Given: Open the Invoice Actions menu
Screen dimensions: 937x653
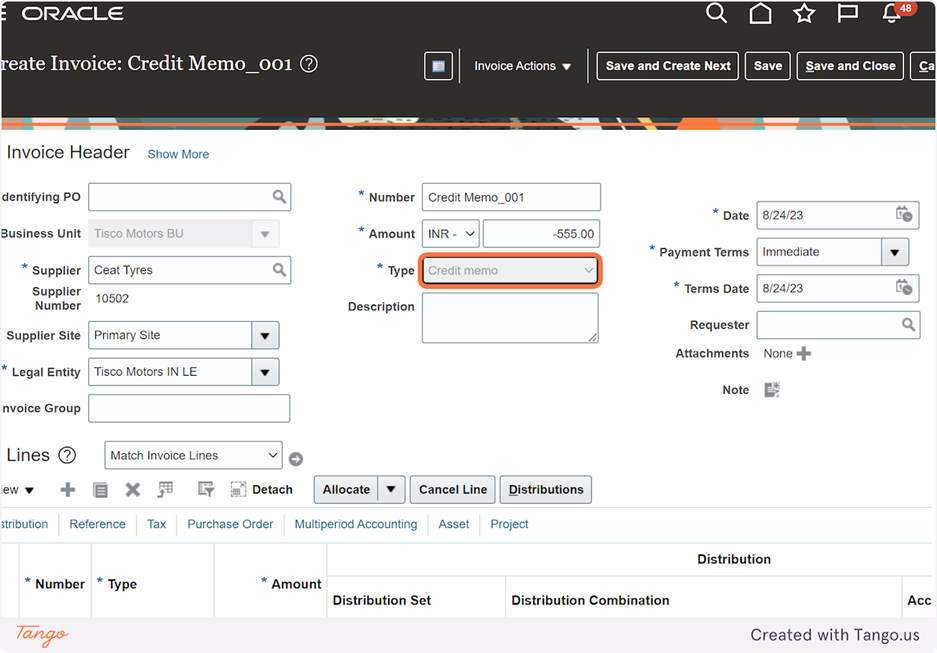Looking at the screenshot, I should pos(522,66).
